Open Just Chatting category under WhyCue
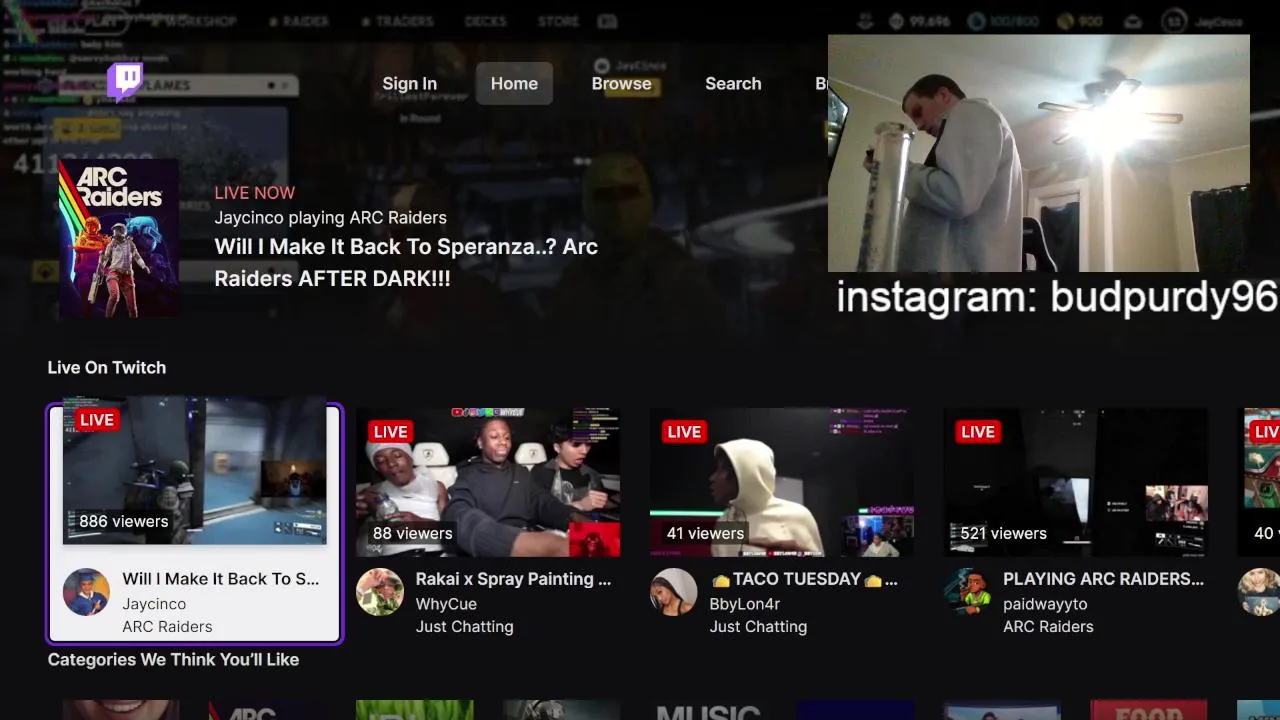 (464, 627)
